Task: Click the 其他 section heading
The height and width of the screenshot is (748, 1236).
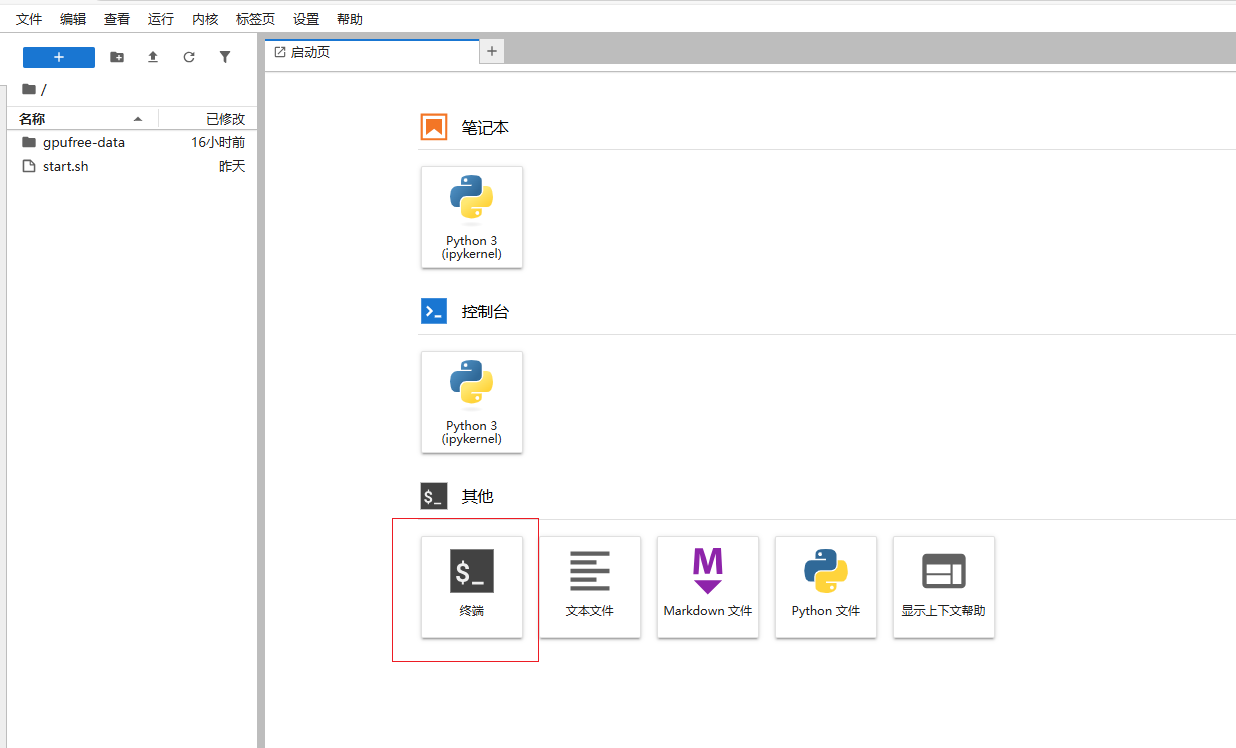Action: tap(477, 496)
